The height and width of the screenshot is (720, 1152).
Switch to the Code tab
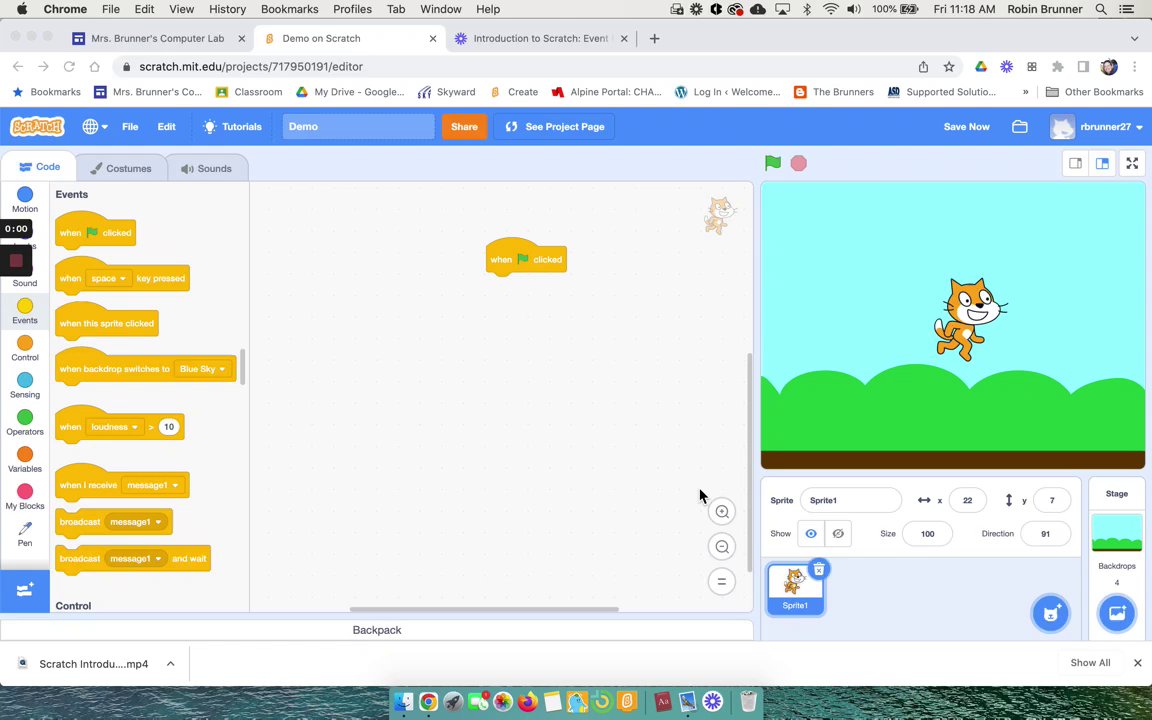pos(39,167)
